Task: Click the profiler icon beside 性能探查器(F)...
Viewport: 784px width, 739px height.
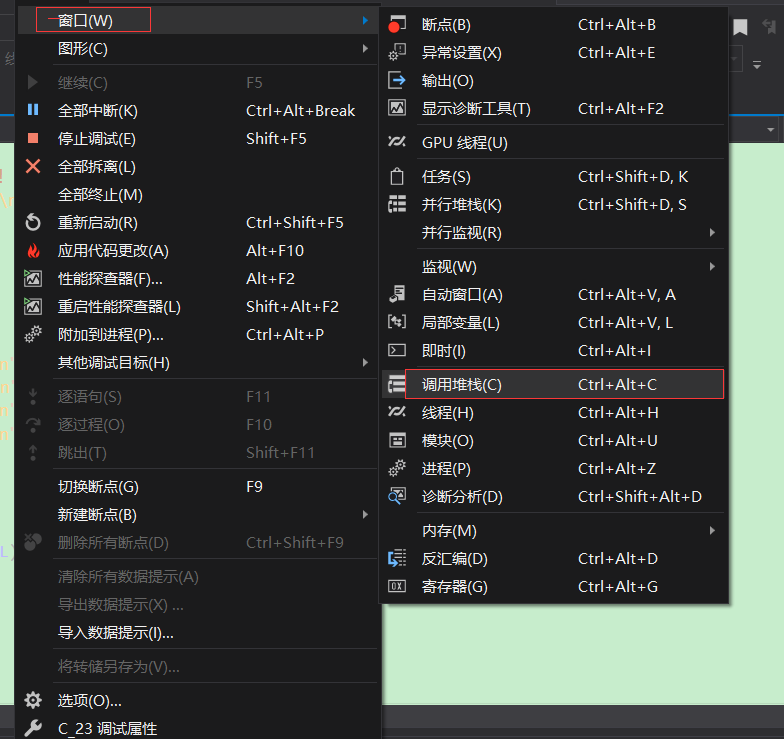Action: click(x=33, y=278)
